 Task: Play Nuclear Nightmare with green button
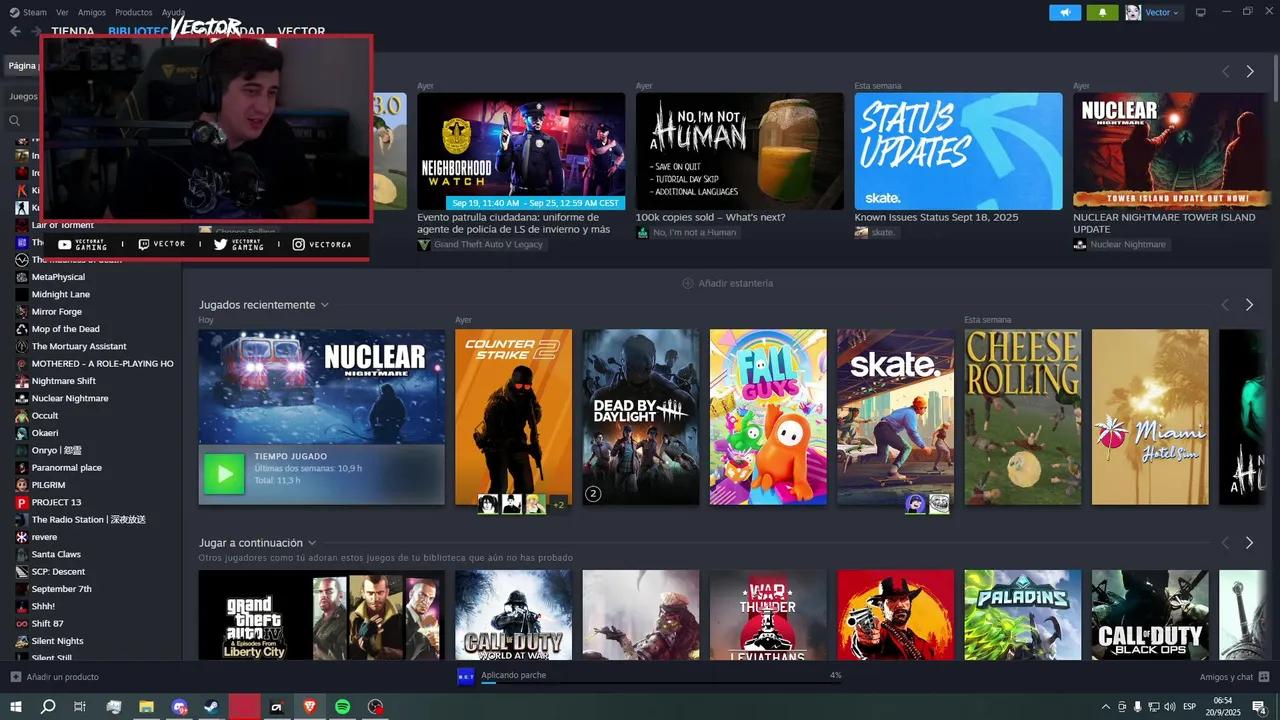tap(224, 474)
